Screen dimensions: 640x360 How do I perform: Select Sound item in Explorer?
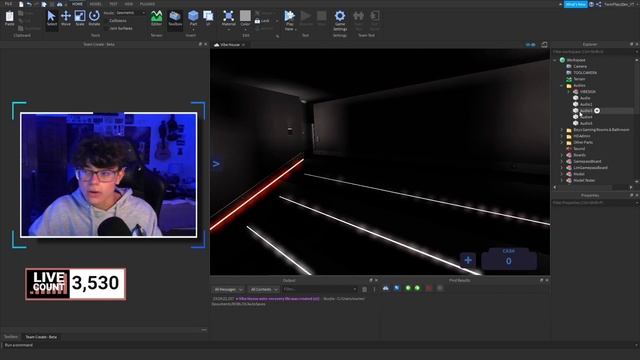click(579, 149)
